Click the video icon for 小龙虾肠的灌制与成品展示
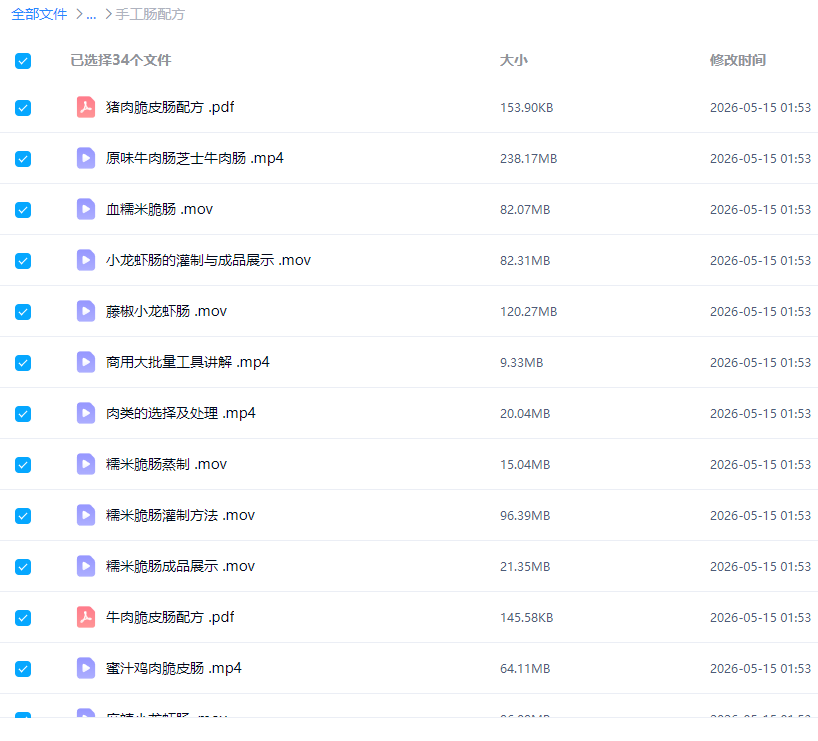Screen dimensions: 818x741 click(86, 260)
